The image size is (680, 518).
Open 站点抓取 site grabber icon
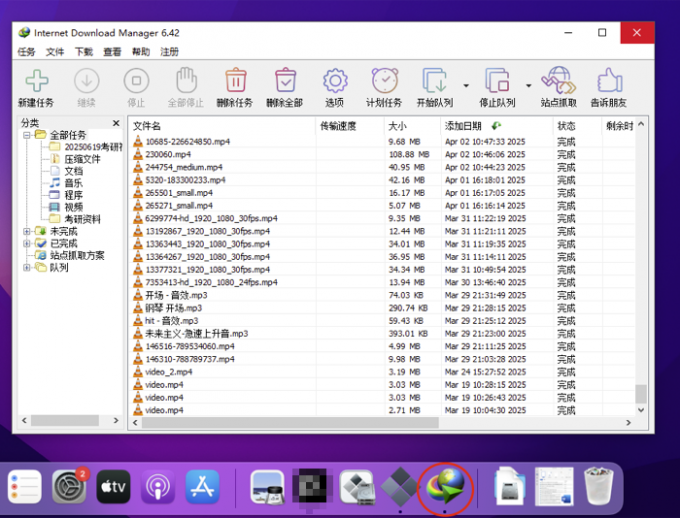coord(559,80)
